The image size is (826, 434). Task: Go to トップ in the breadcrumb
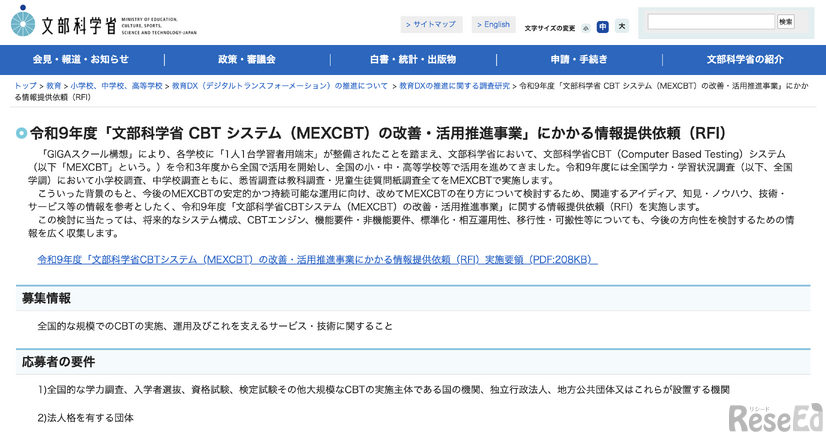25,86
